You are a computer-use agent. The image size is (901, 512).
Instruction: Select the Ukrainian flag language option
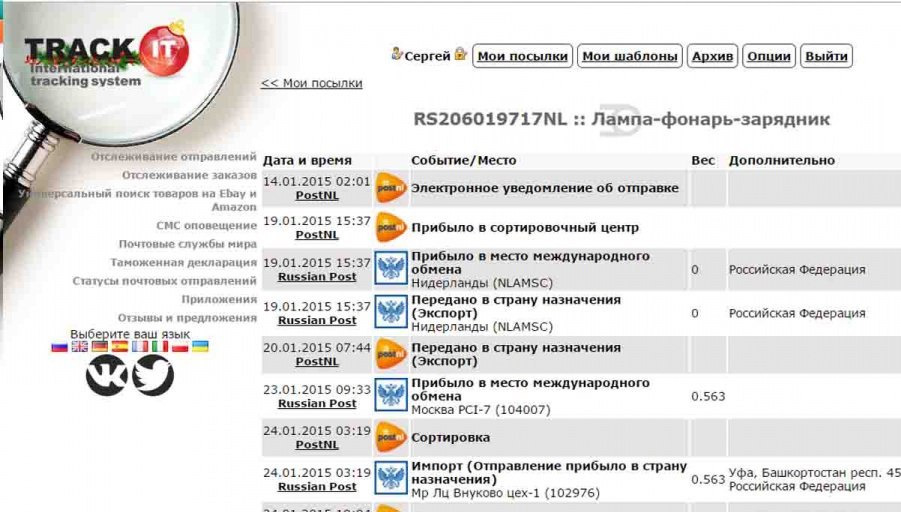[x=200, y=347]
